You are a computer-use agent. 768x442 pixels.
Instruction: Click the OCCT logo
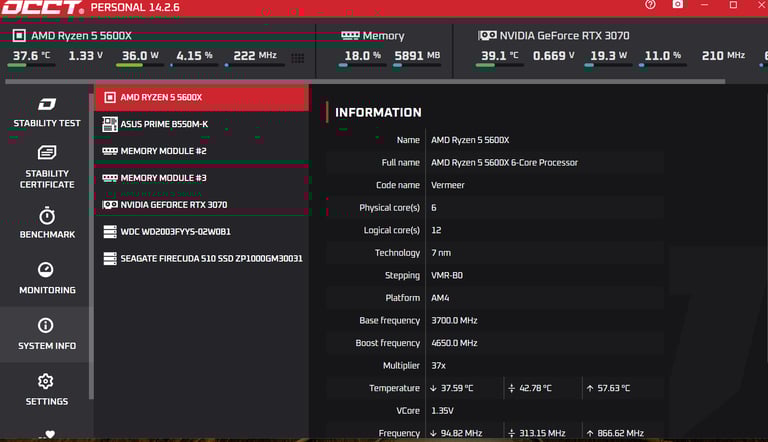[42, 8]
